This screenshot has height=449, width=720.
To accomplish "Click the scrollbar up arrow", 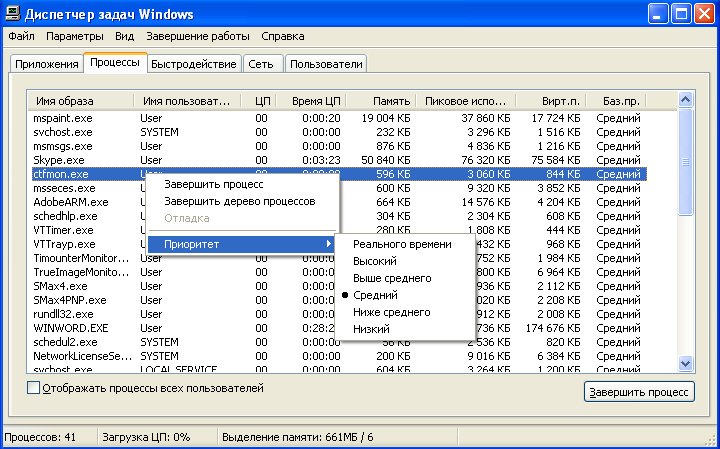I will tap(686, 100).
